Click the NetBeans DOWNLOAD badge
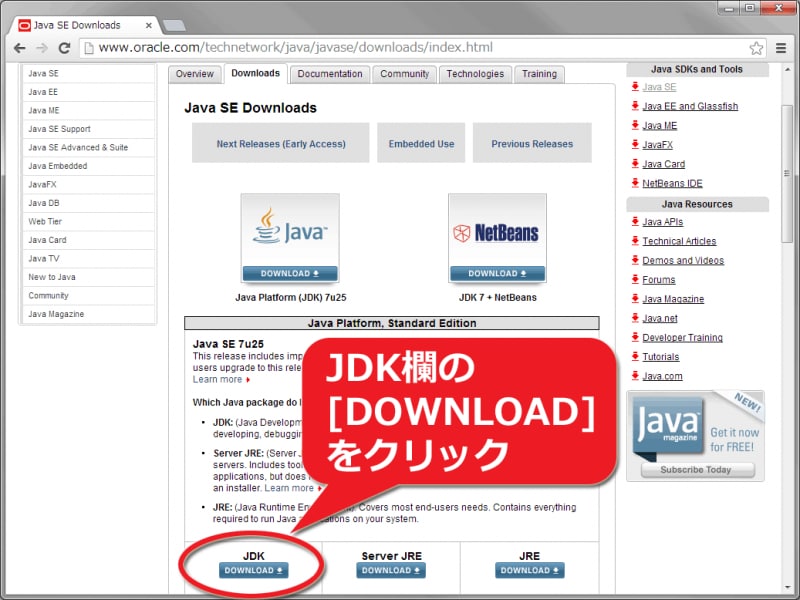Viewport: 800px width, 600px height. click(x=497, y=272)
